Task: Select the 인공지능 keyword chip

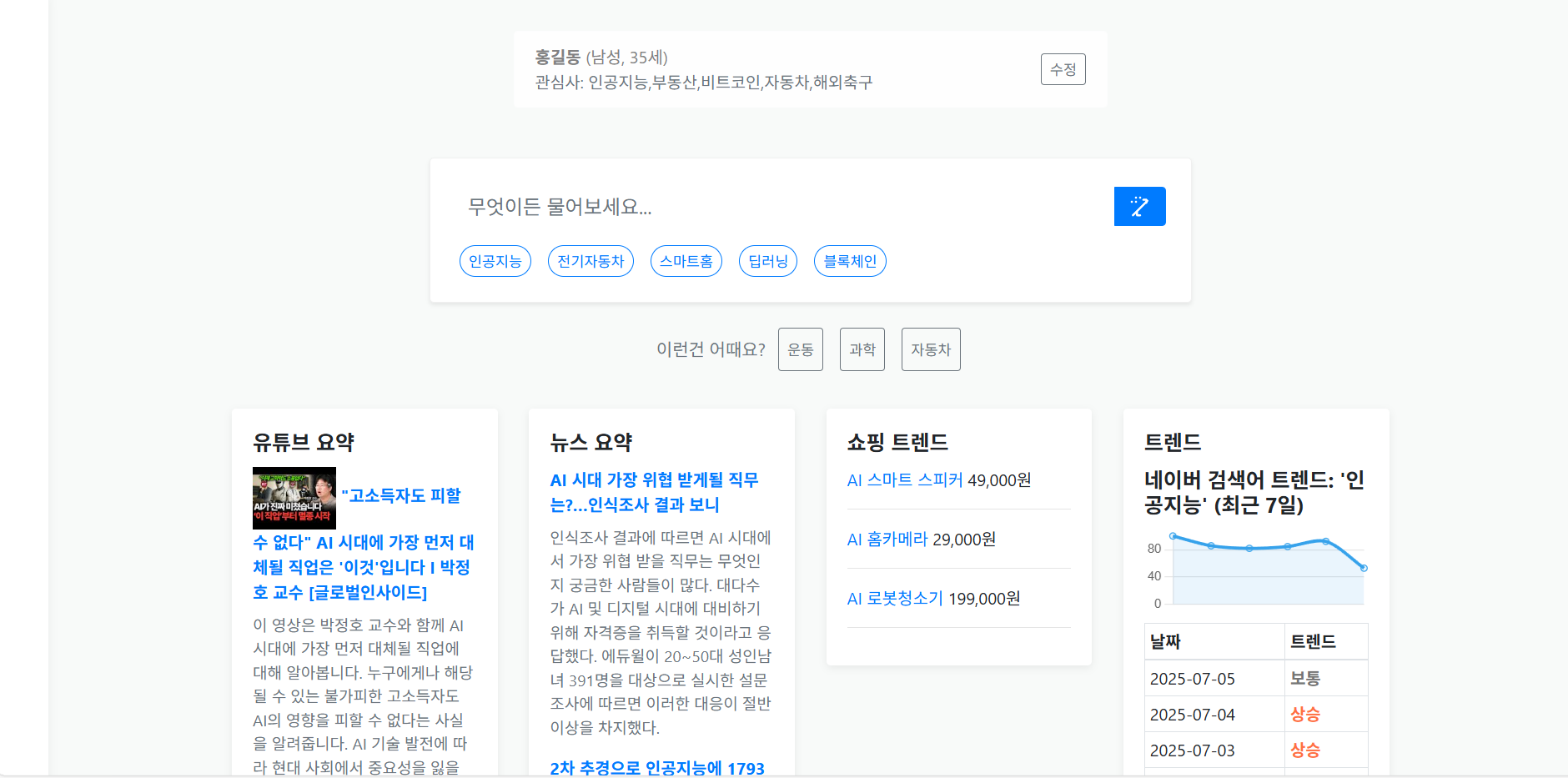Action: pyautogui.click(x=495, y=261)
